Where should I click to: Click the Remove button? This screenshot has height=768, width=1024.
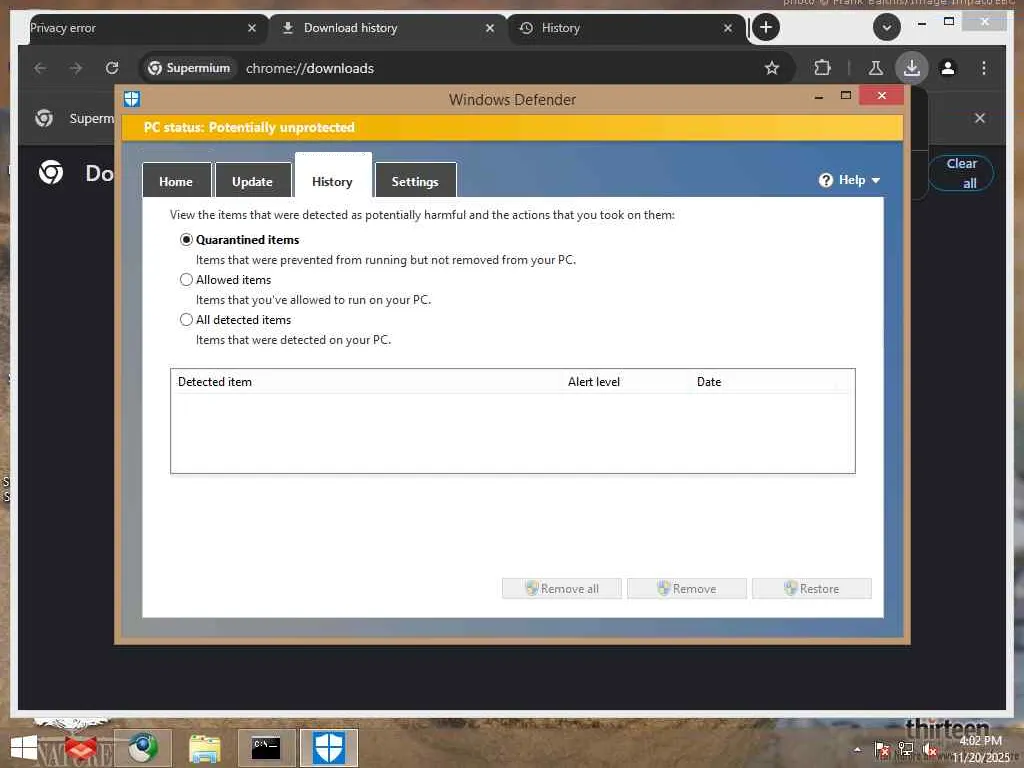[686, 588]
